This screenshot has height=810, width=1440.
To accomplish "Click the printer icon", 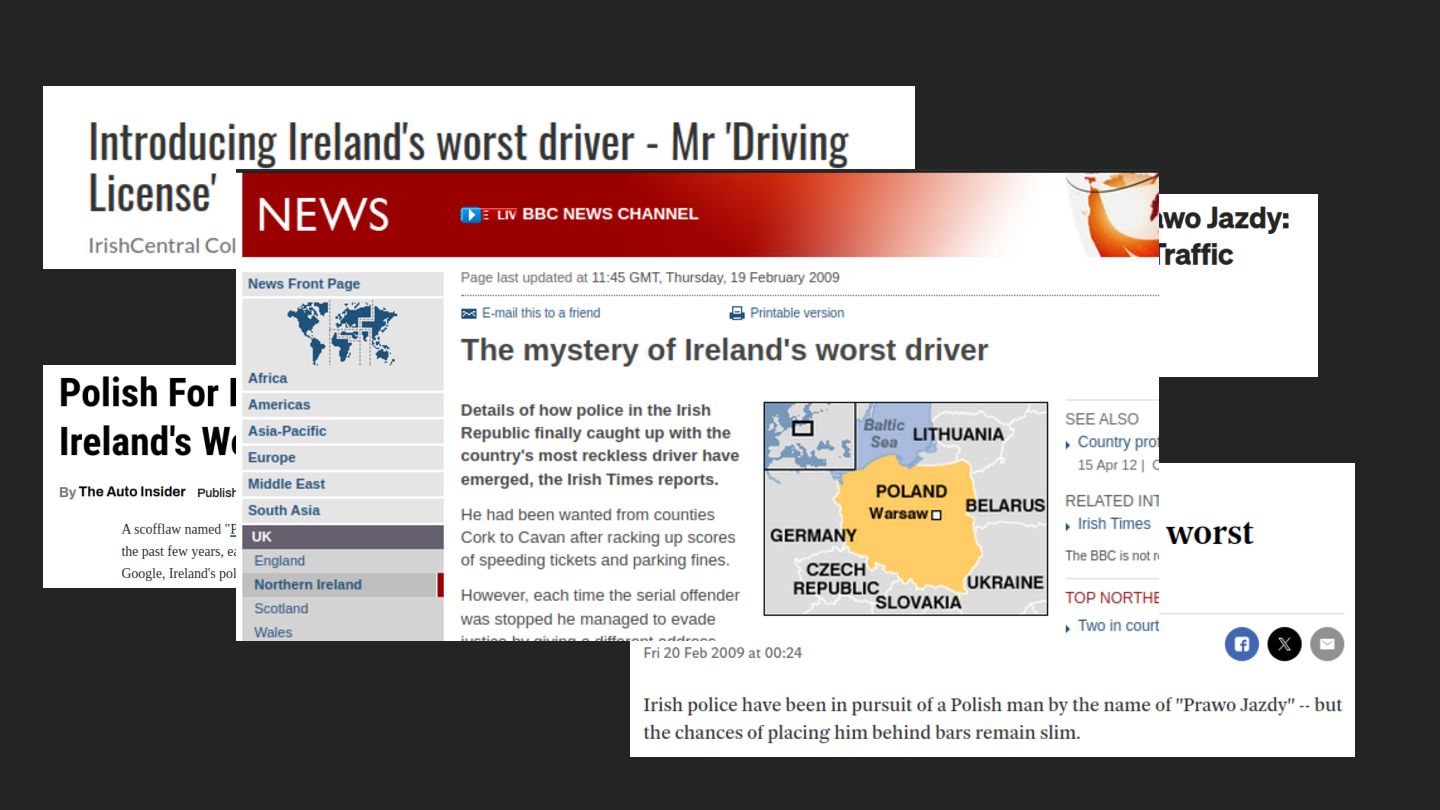I will 737,313.
